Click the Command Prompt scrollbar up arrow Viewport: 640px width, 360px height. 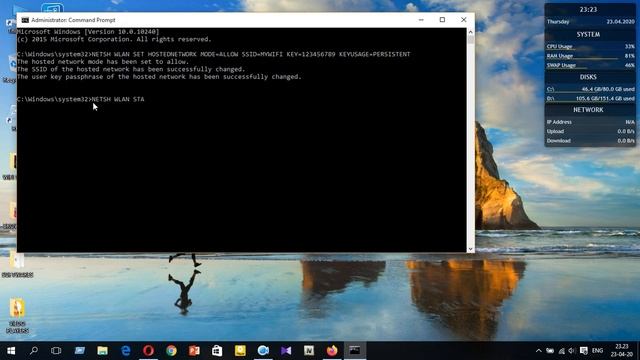471,32
